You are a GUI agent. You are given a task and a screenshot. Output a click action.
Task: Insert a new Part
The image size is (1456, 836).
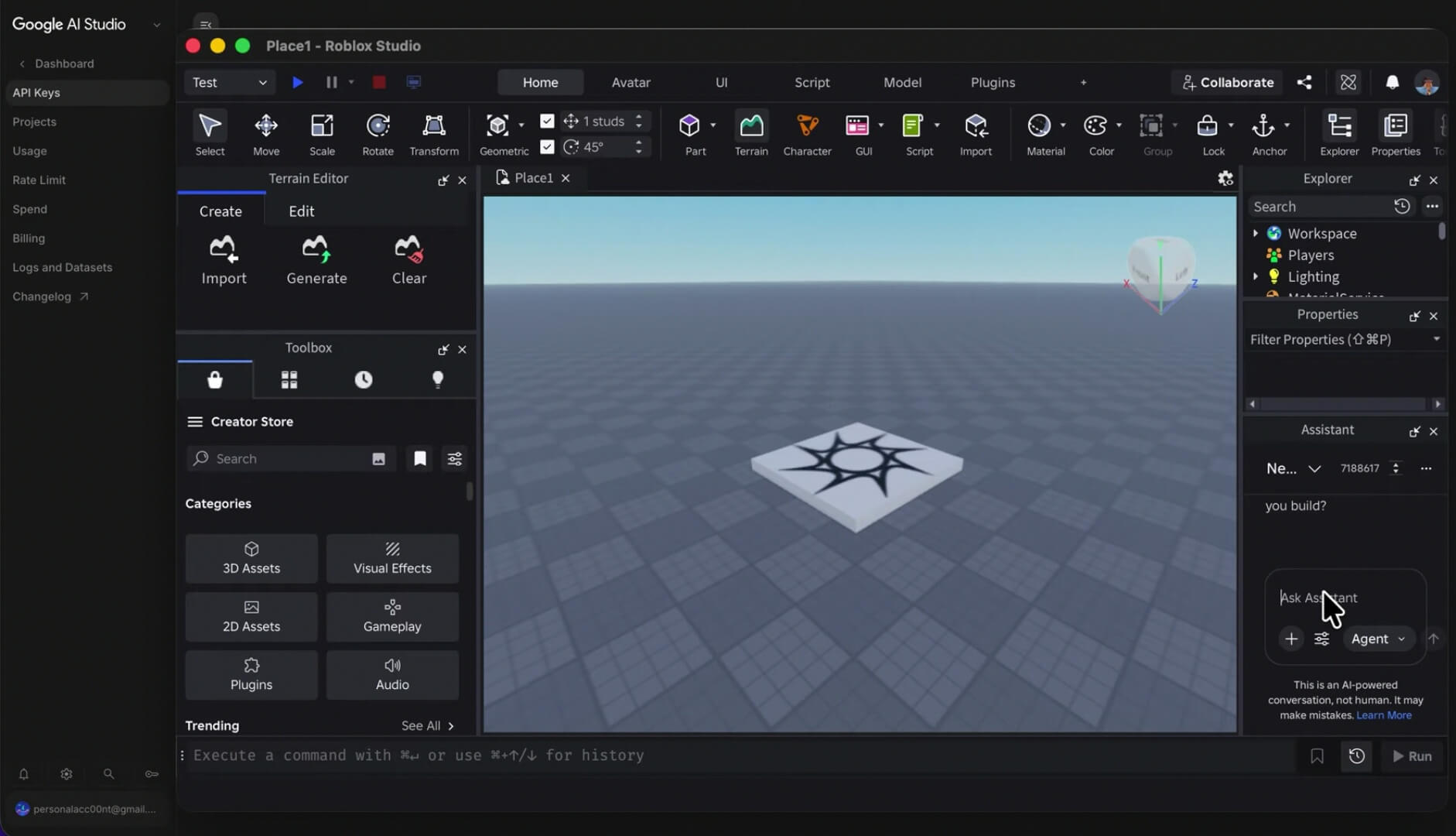pyautogui.click(x=690, y=133)
